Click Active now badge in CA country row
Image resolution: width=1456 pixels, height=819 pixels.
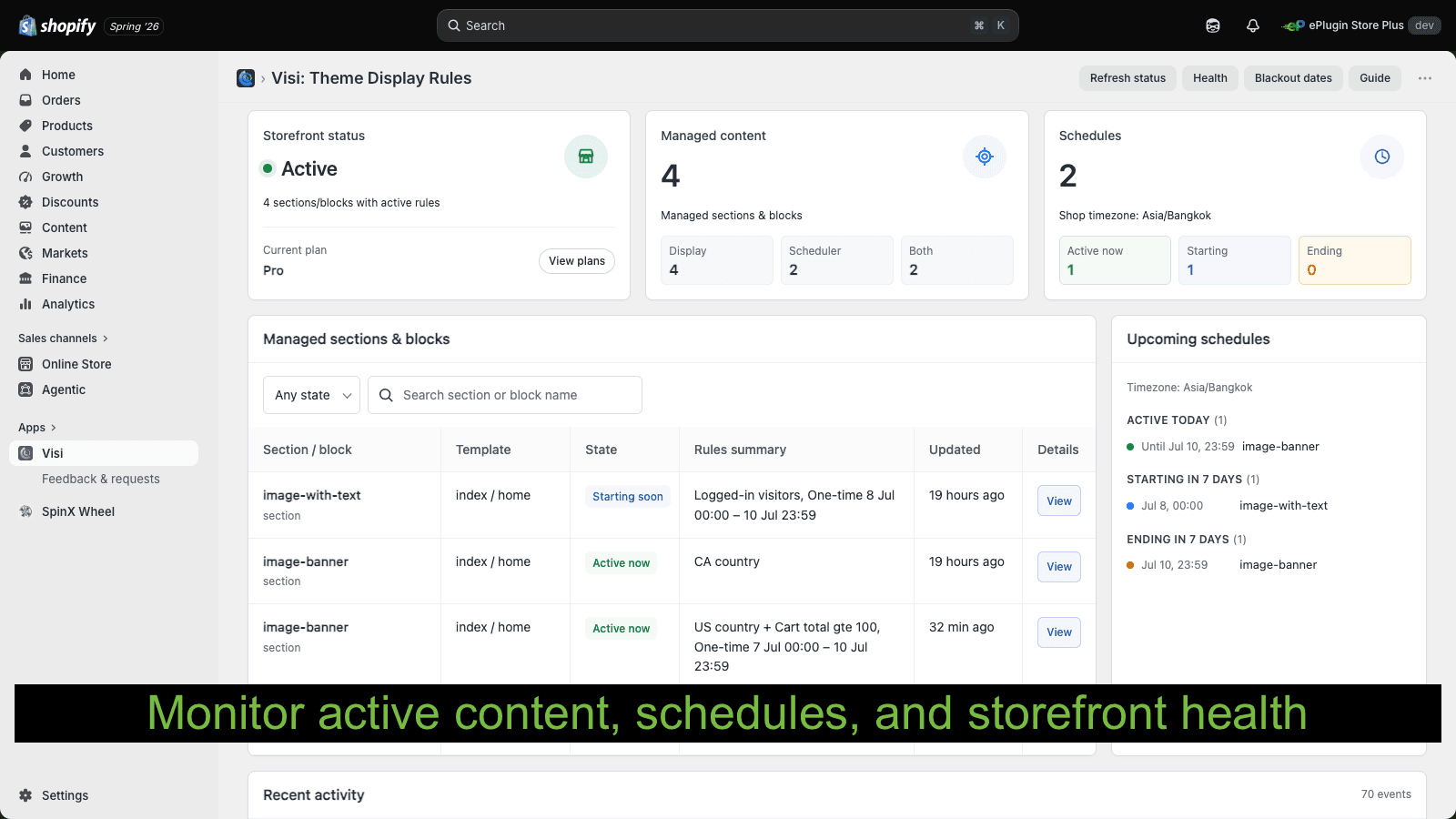[x=622, y=563]
